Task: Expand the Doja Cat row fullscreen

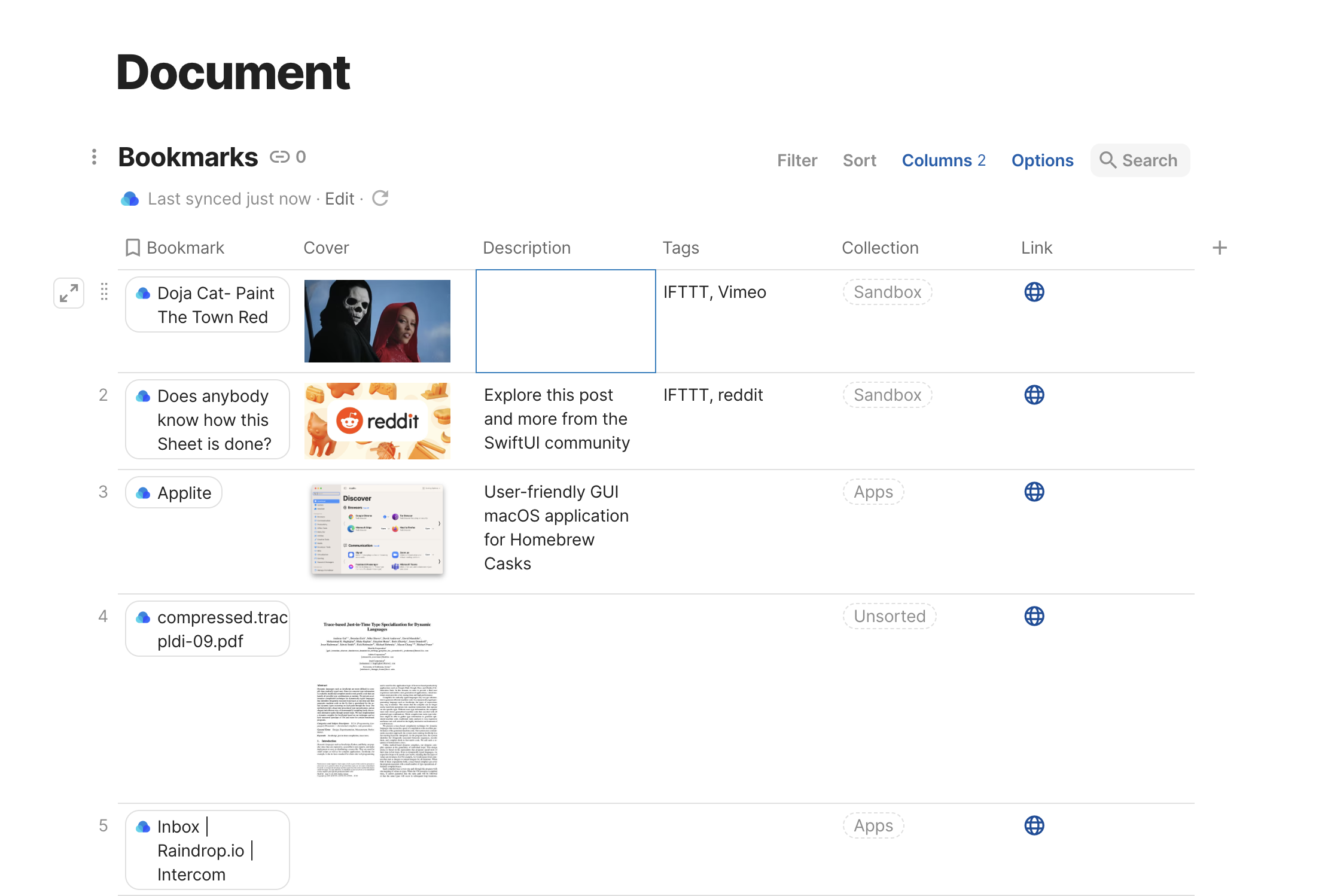Action: pos(69,293)
